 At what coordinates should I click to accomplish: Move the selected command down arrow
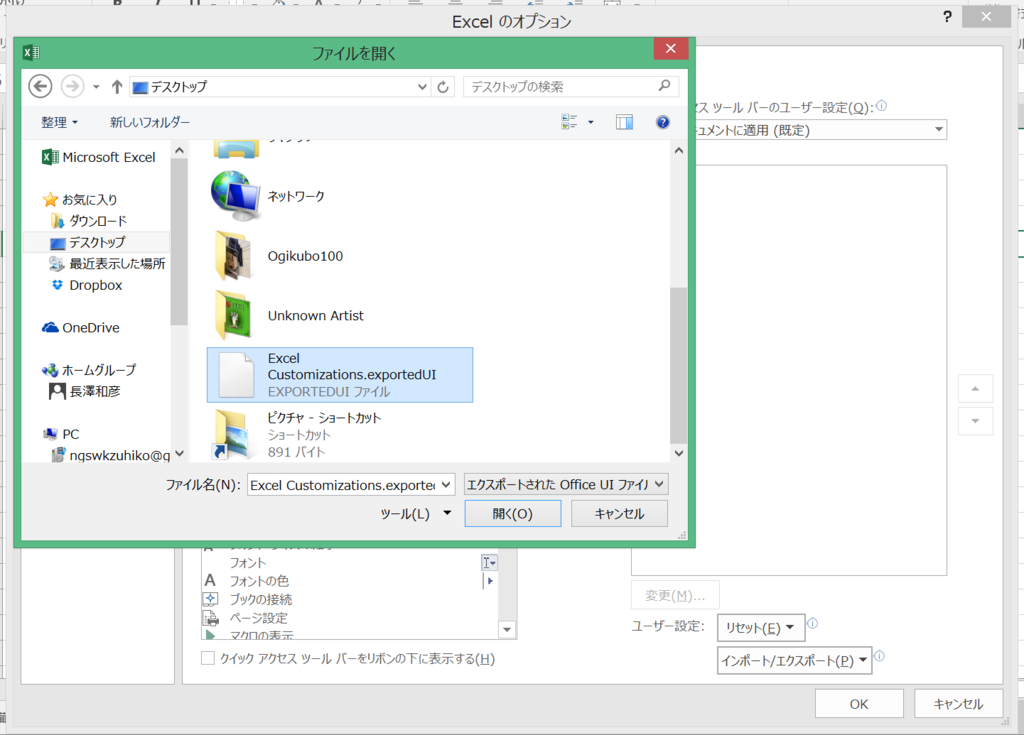pos(975,421)
